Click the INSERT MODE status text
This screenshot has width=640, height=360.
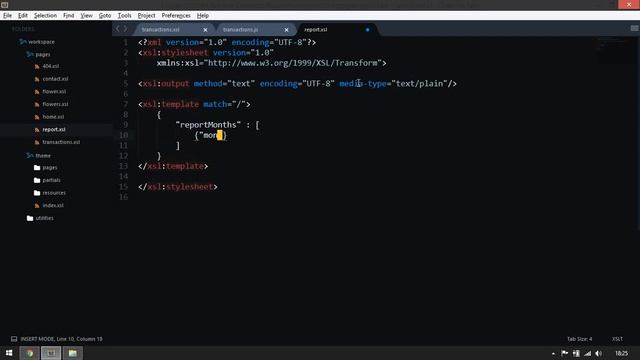pos(61,339)
